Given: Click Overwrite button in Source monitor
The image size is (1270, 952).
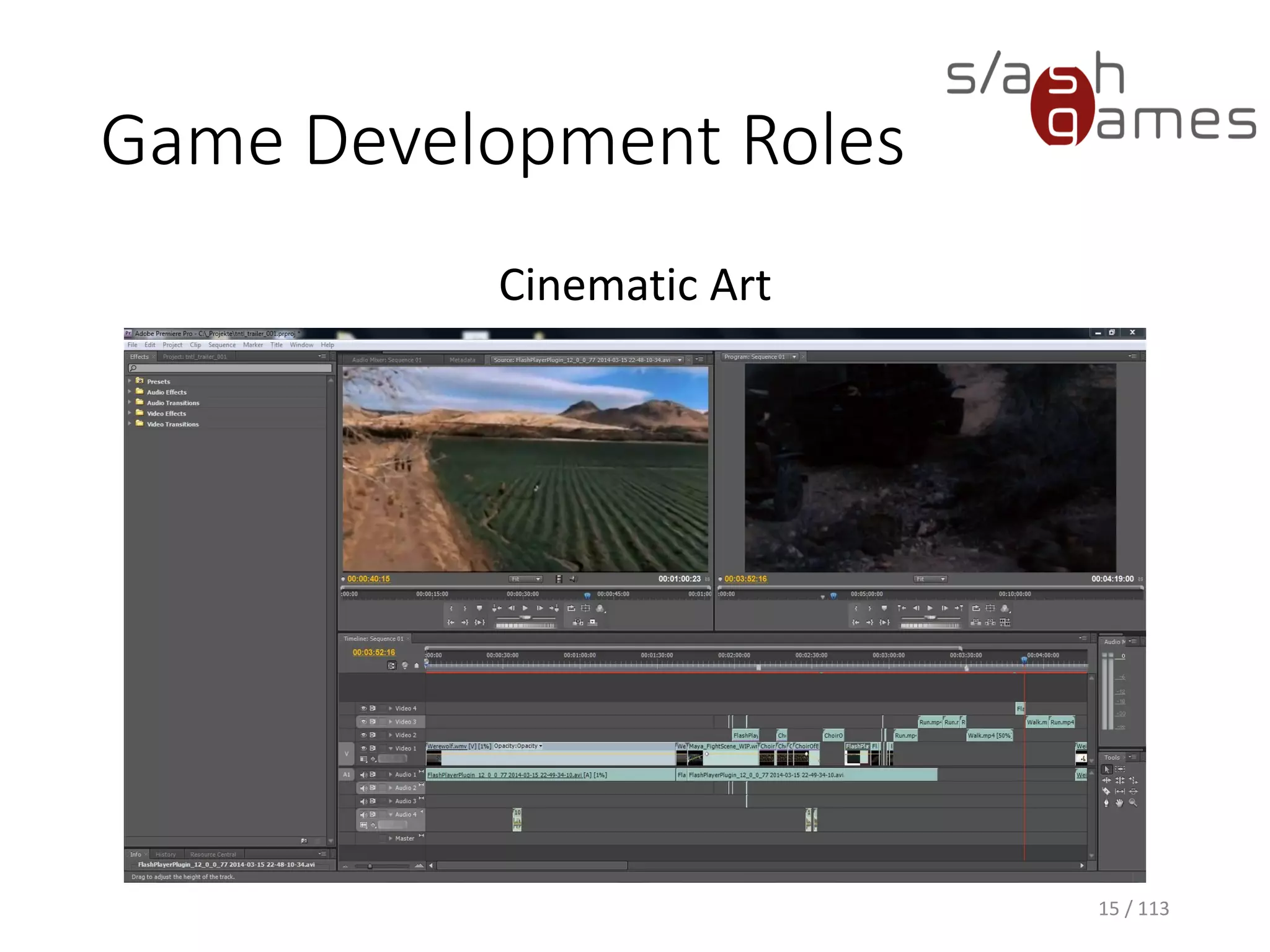Looking at the screenshot, I should pyautogui.click(x=593, y=622).
